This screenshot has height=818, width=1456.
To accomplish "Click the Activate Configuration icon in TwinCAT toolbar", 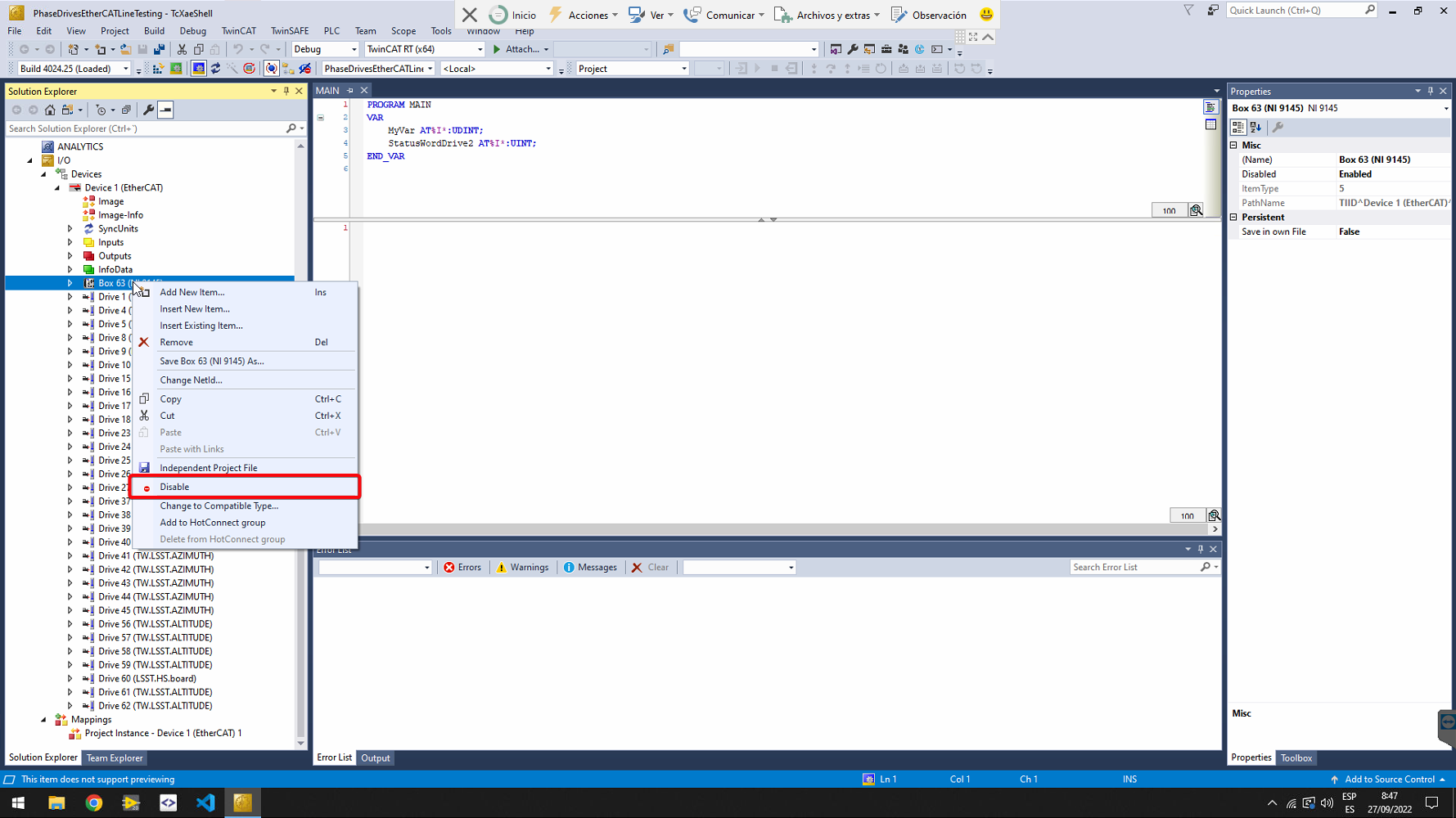I will [x=158, y=69].
